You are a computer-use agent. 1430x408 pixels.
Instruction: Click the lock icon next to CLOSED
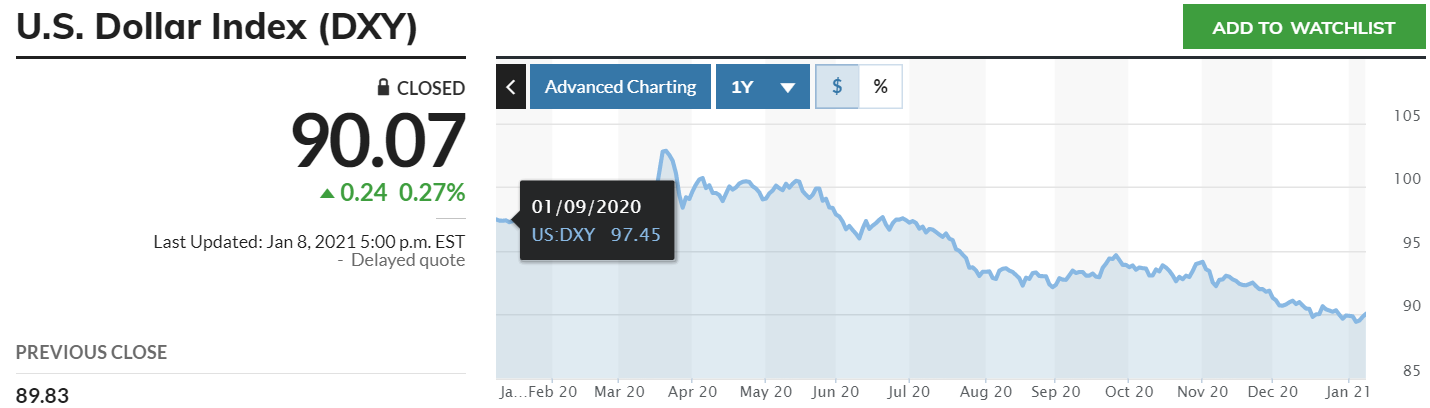(x=383, y=88)
